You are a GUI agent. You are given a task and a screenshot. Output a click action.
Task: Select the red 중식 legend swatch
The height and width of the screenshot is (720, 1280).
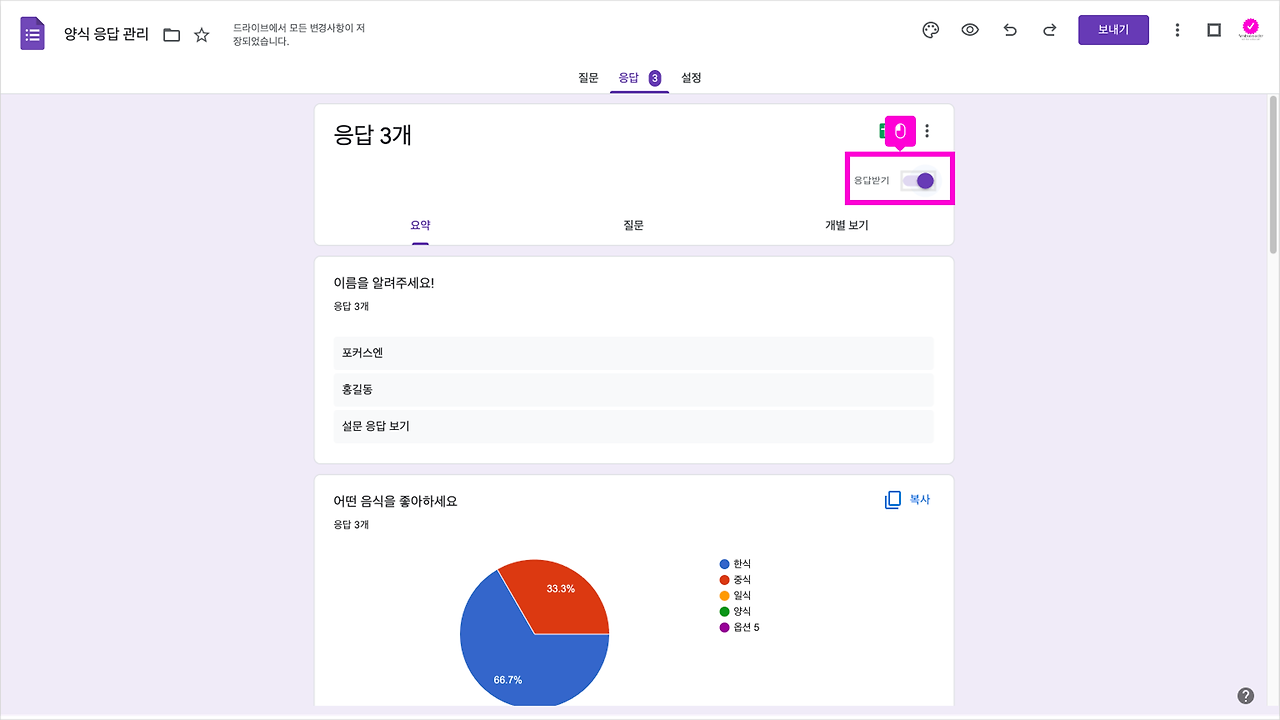coord(724,579)
